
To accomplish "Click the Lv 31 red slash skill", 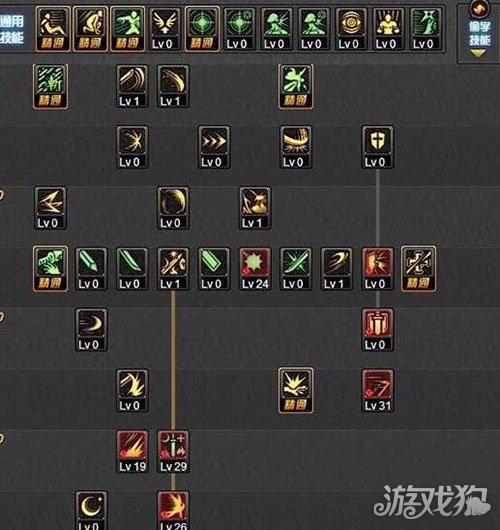I will (378, 391).
